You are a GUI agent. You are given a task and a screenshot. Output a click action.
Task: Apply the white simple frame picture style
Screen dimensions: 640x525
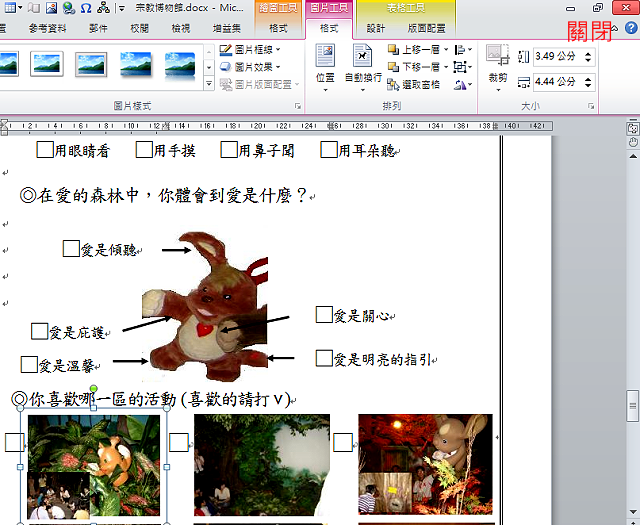pos(47,64)
